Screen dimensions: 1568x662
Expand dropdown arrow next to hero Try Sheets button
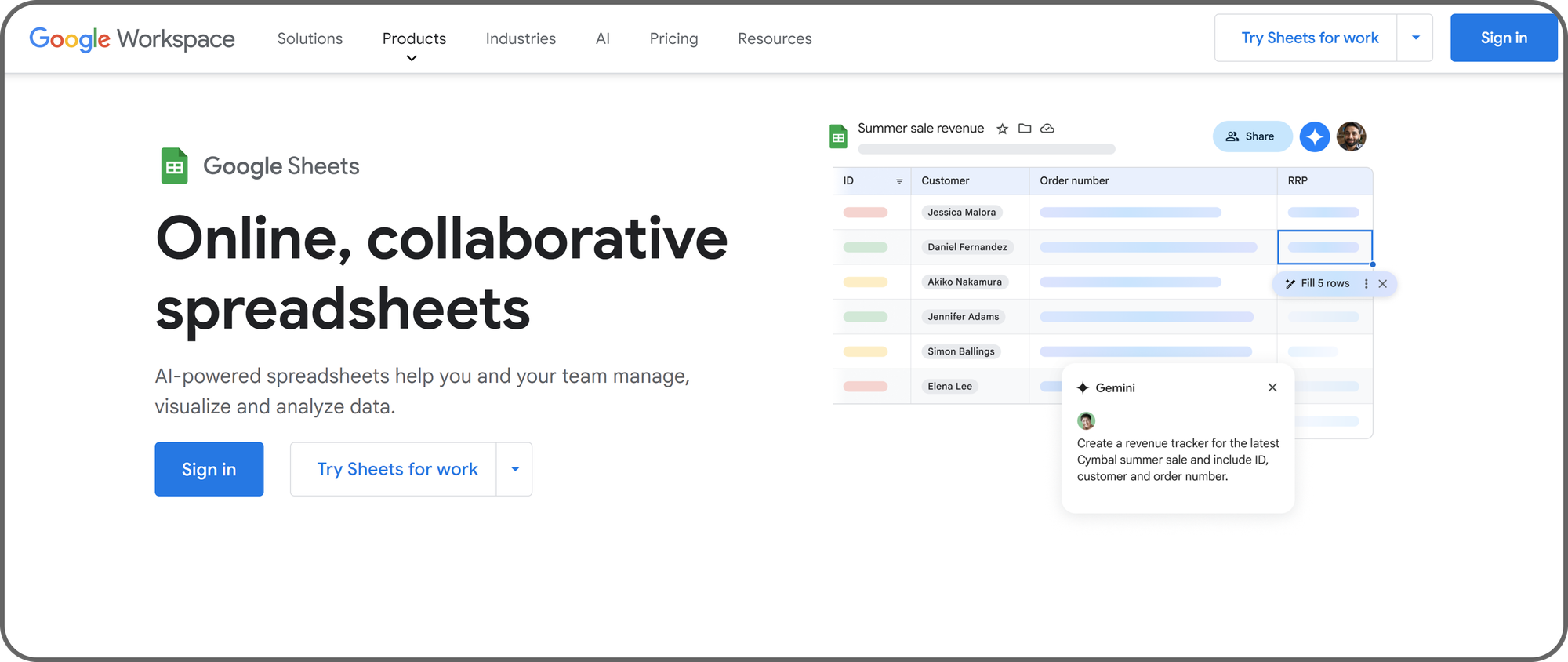515,469
